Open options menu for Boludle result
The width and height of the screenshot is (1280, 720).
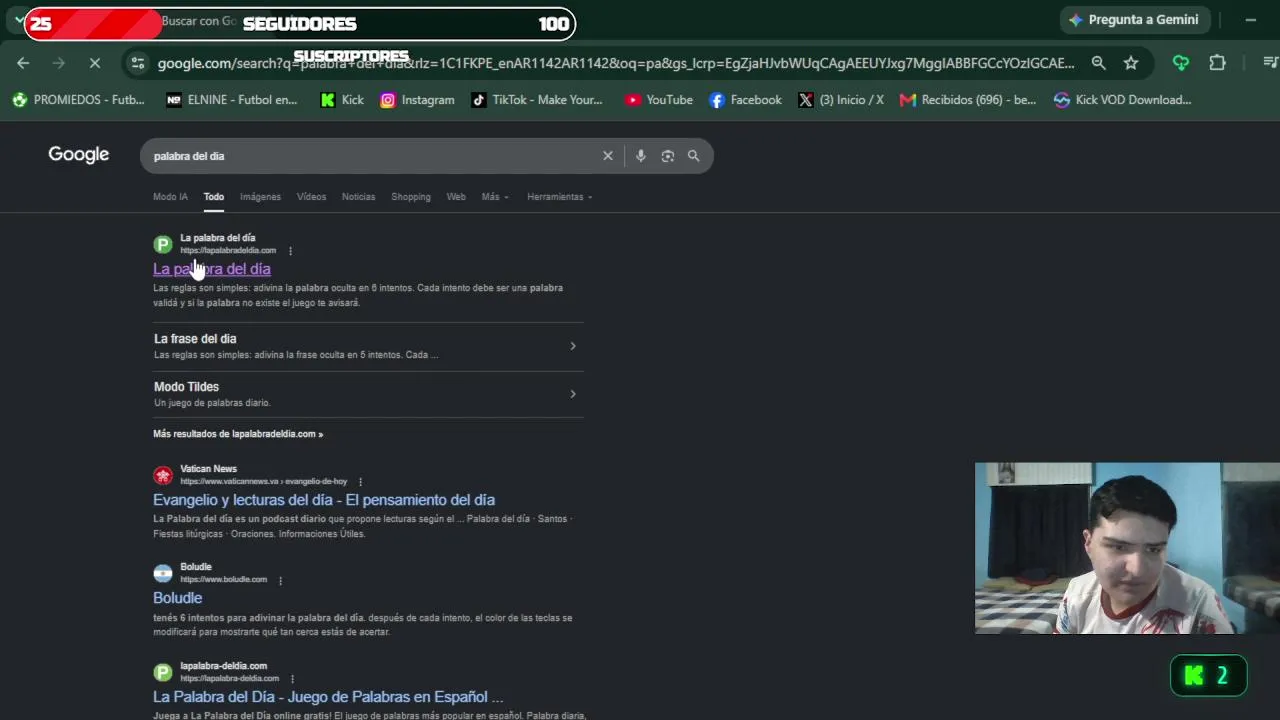280,580
